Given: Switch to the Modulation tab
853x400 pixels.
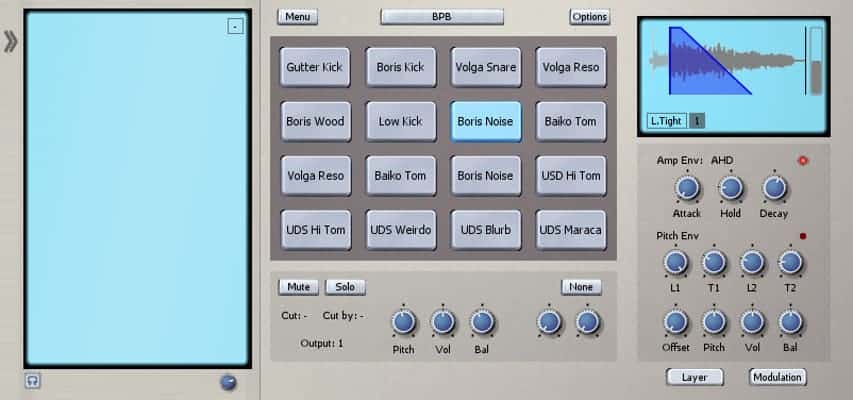Looking at the screenshot, I should (777, 377).
